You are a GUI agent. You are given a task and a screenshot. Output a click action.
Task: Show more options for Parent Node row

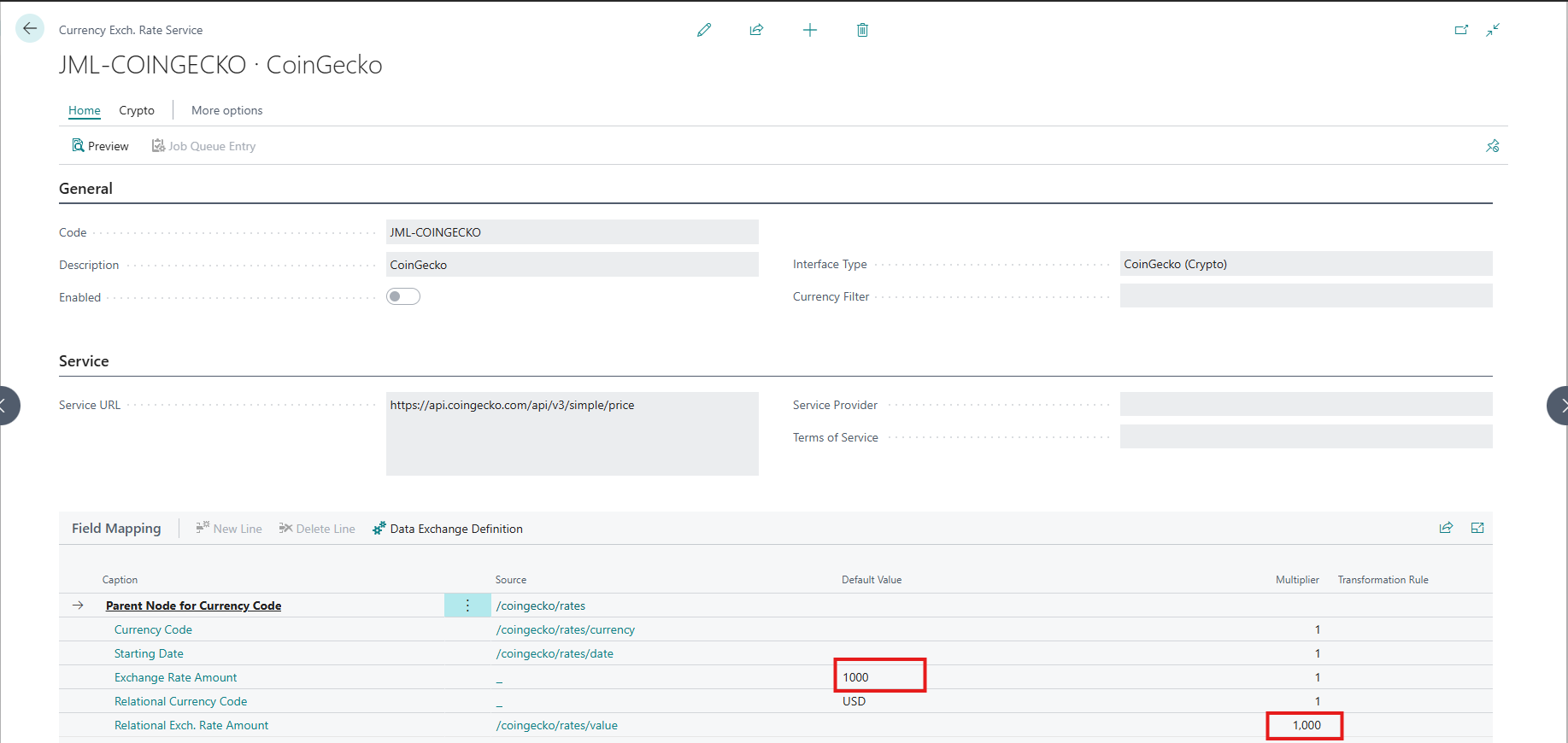point(467,606)
